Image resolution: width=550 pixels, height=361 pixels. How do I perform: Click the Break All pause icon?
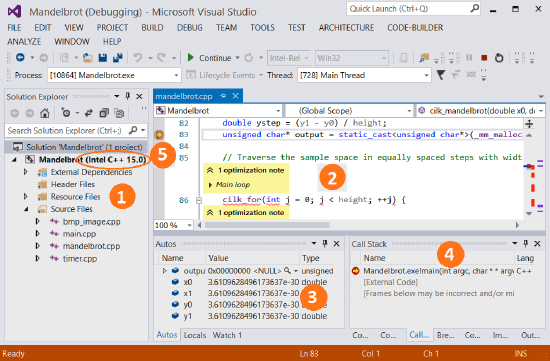pyautogui.click(x=469, y=58)
